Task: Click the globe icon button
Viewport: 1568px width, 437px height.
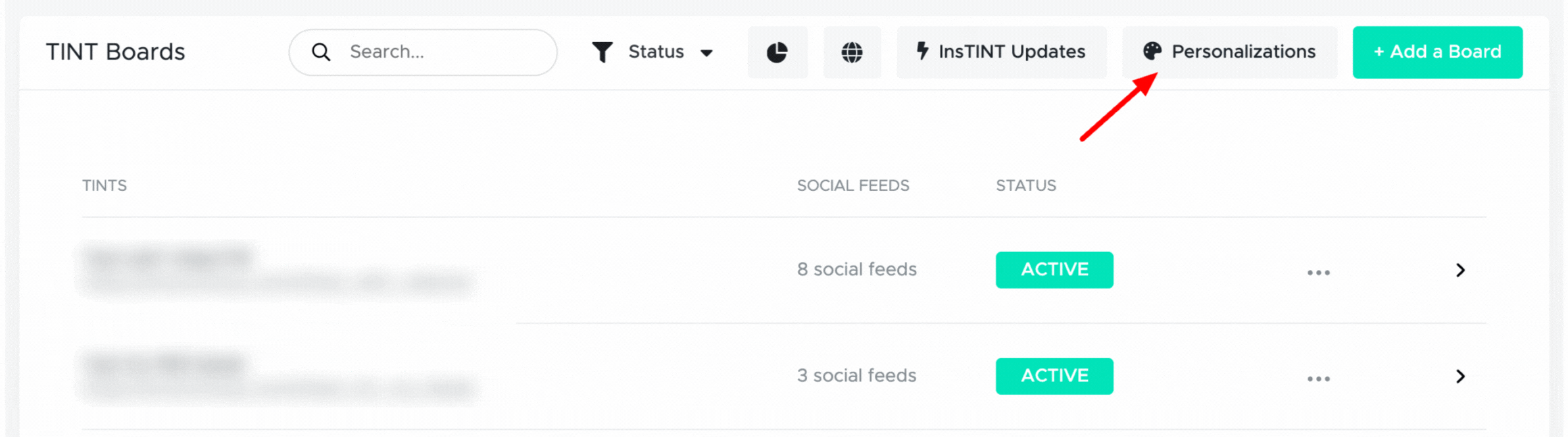Action: (852, 52)
